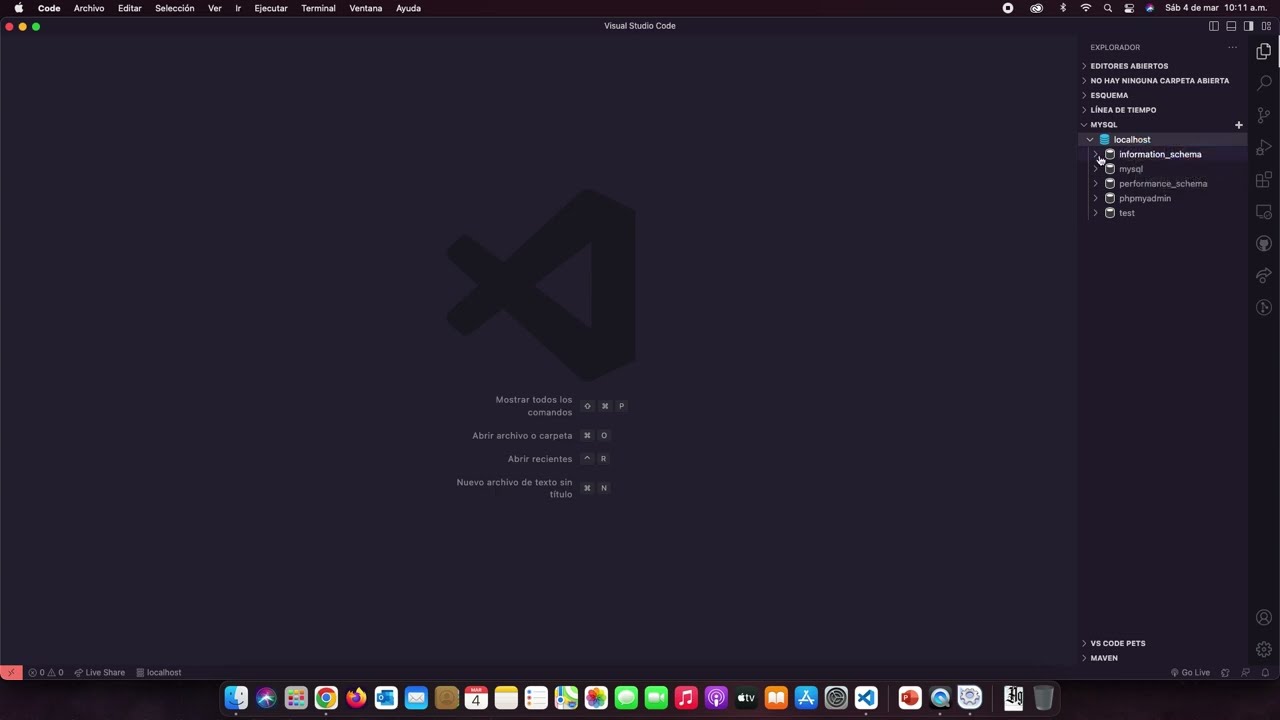1280x720 pixels.
Task: Open the Archivo menu
Action: (89, 8)
